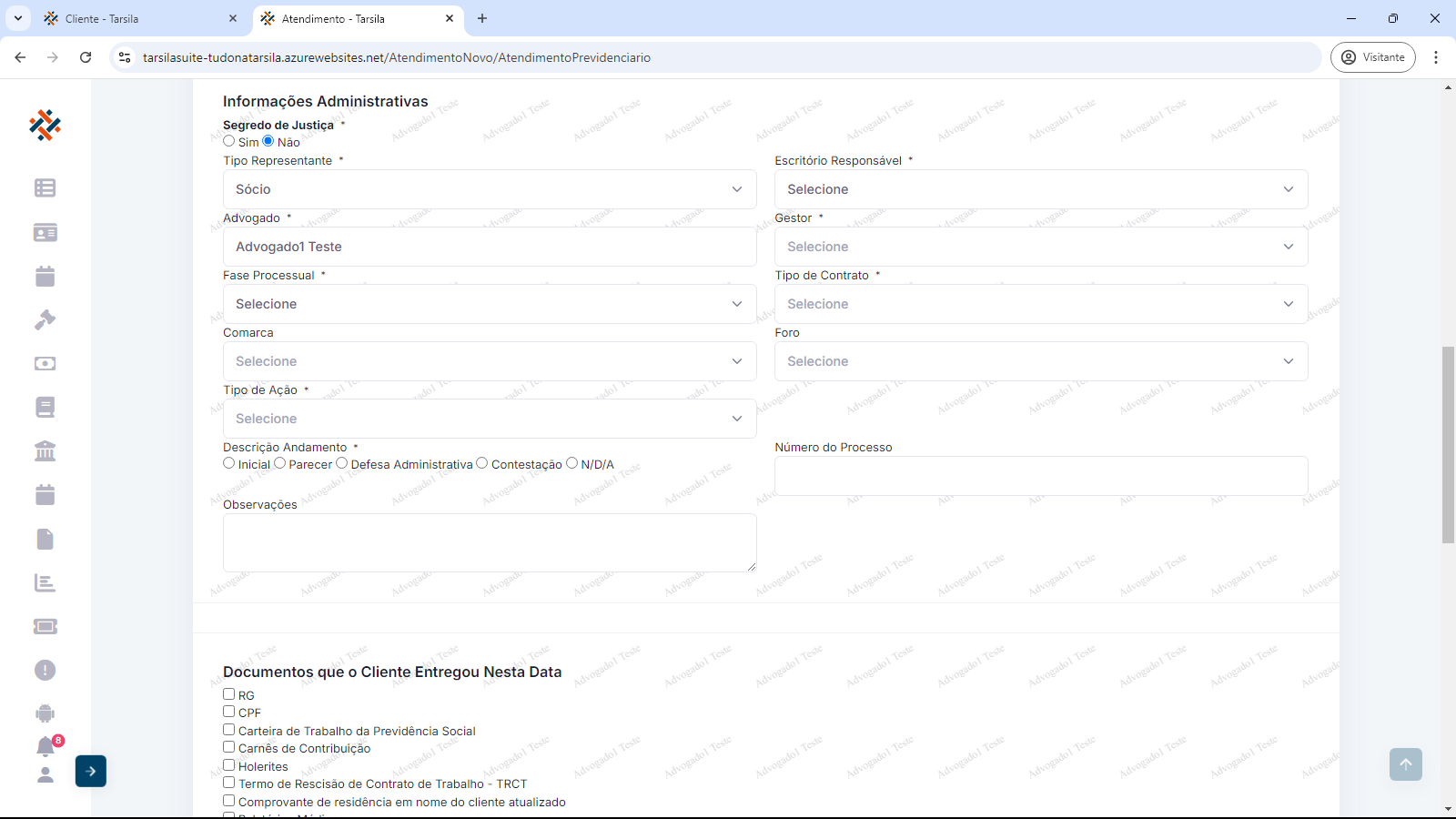Expand the Fase Processual dropdown

coord(489,304)
